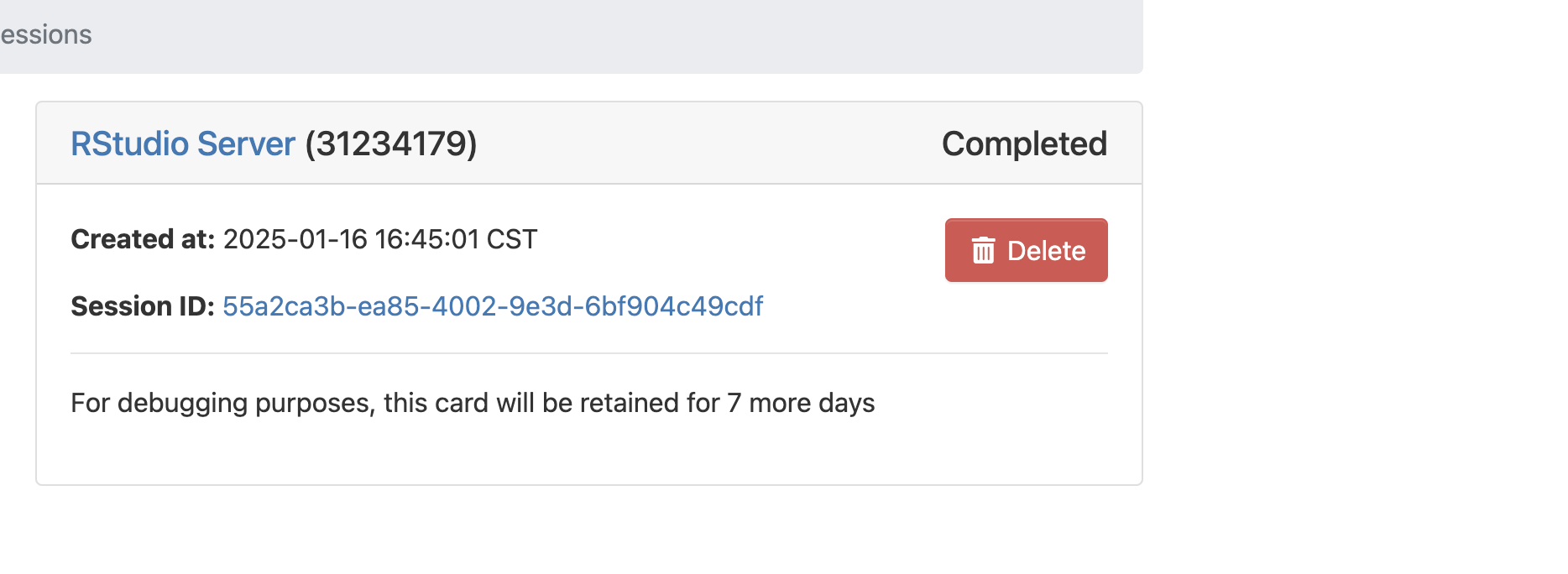
Task: Click the debugging purposes retention message
Action: [473, 403]
